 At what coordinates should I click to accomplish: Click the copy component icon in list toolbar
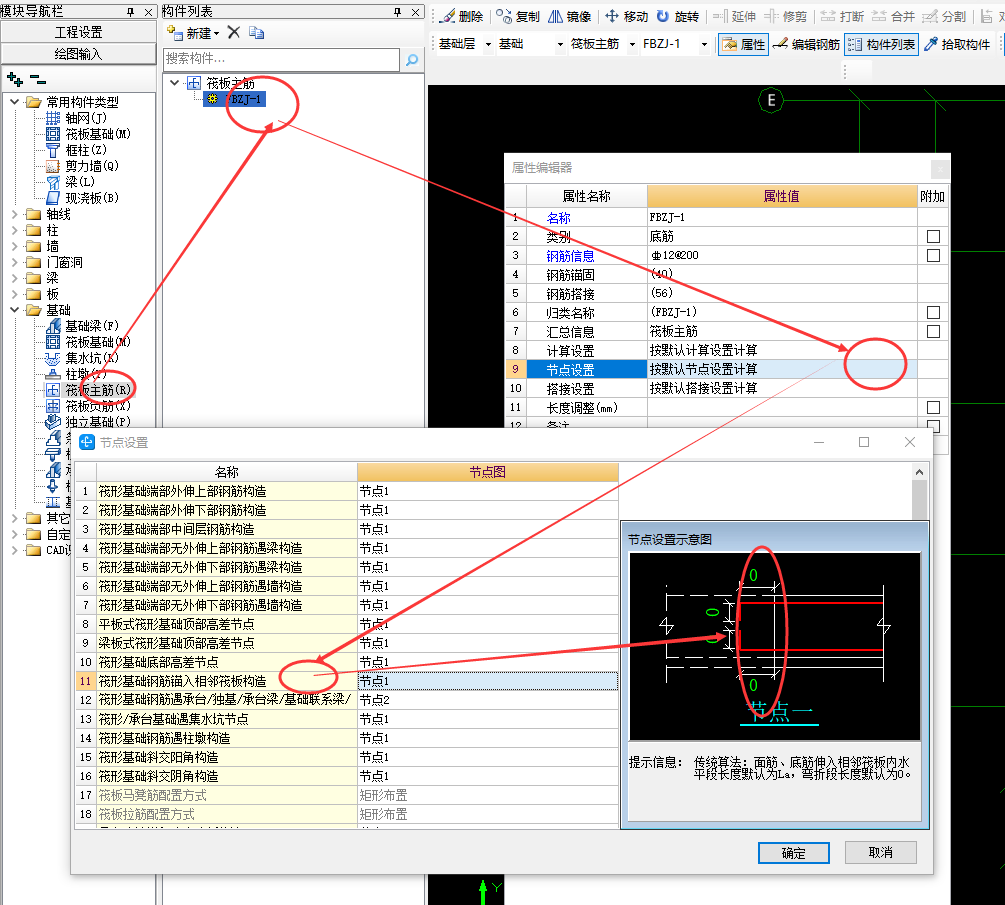(x=256, y=32)
